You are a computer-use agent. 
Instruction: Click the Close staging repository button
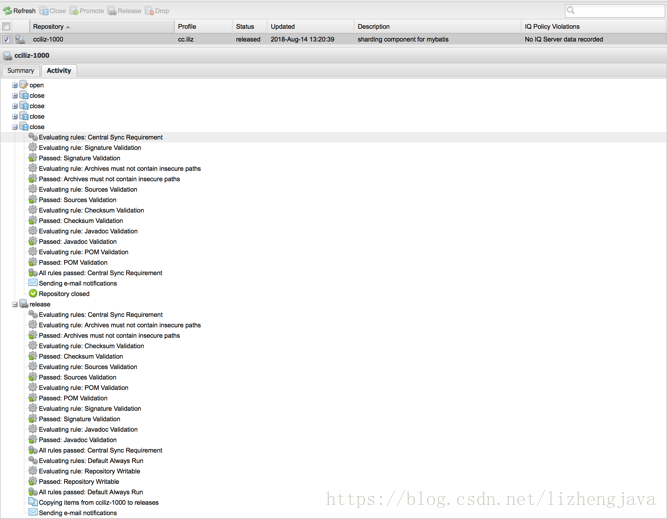(x=53, y=11)
